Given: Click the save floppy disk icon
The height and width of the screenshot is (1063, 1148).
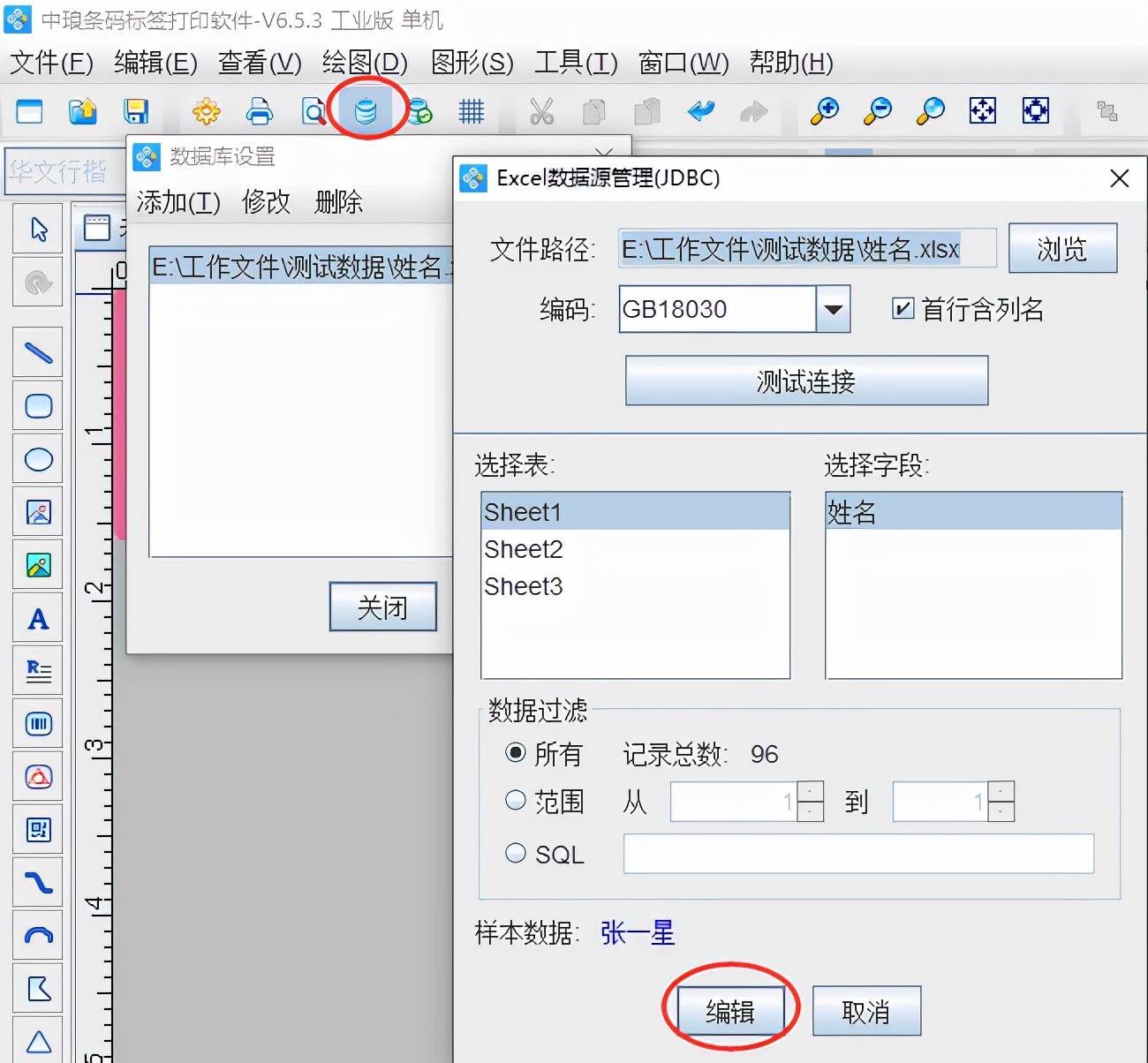Looking at the screenshot, I should tap(136, 111).
